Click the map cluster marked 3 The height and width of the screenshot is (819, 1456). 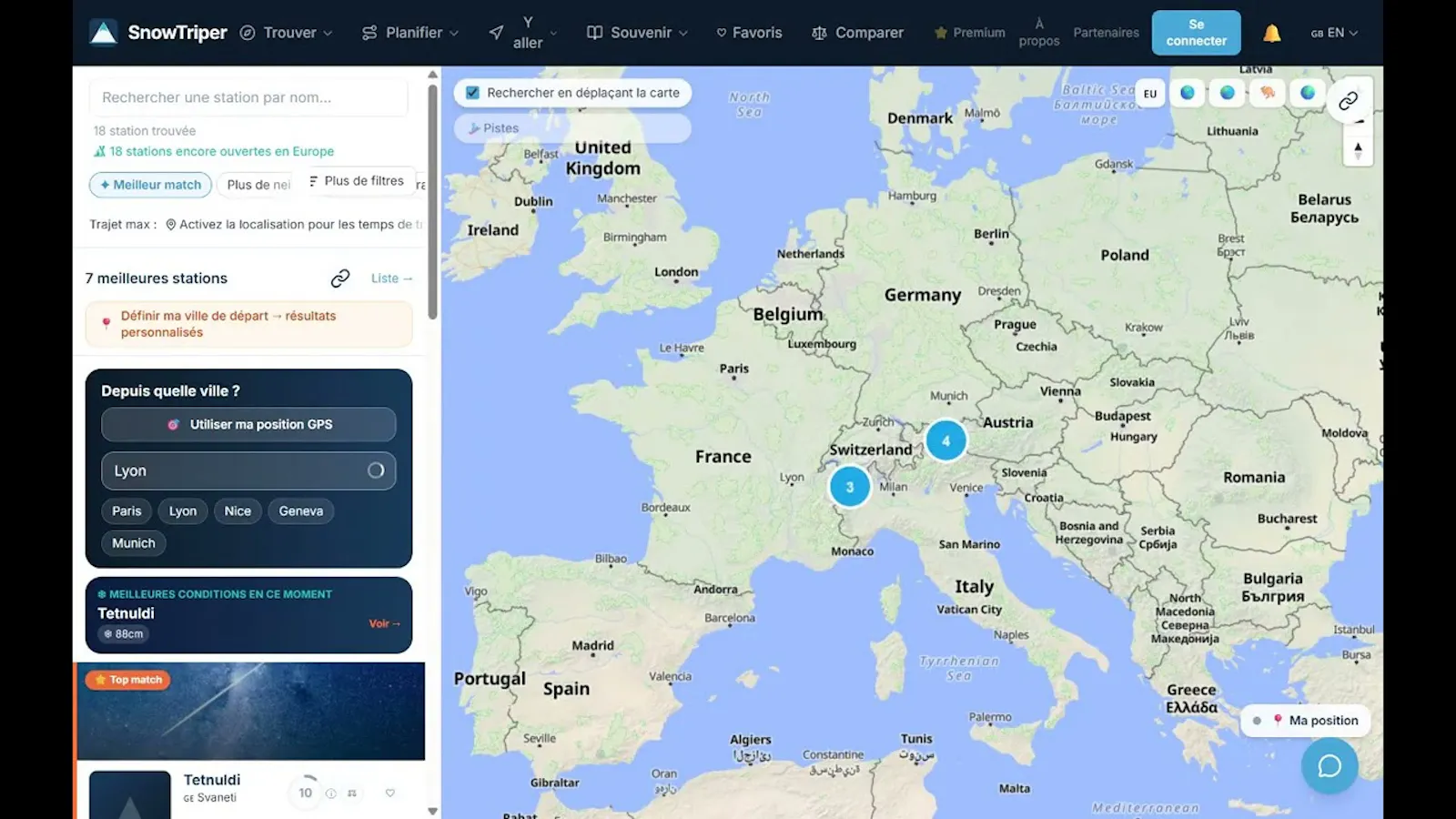[850, 487]
